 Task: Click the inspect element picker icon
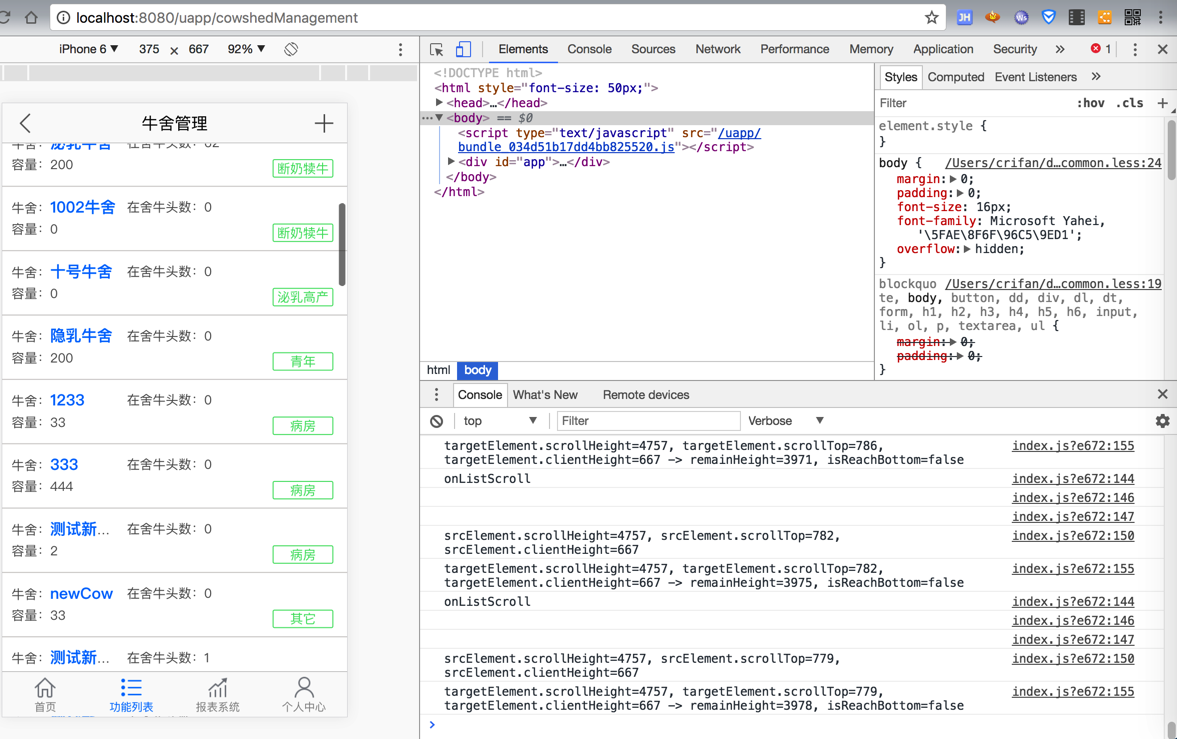[437, 49]
